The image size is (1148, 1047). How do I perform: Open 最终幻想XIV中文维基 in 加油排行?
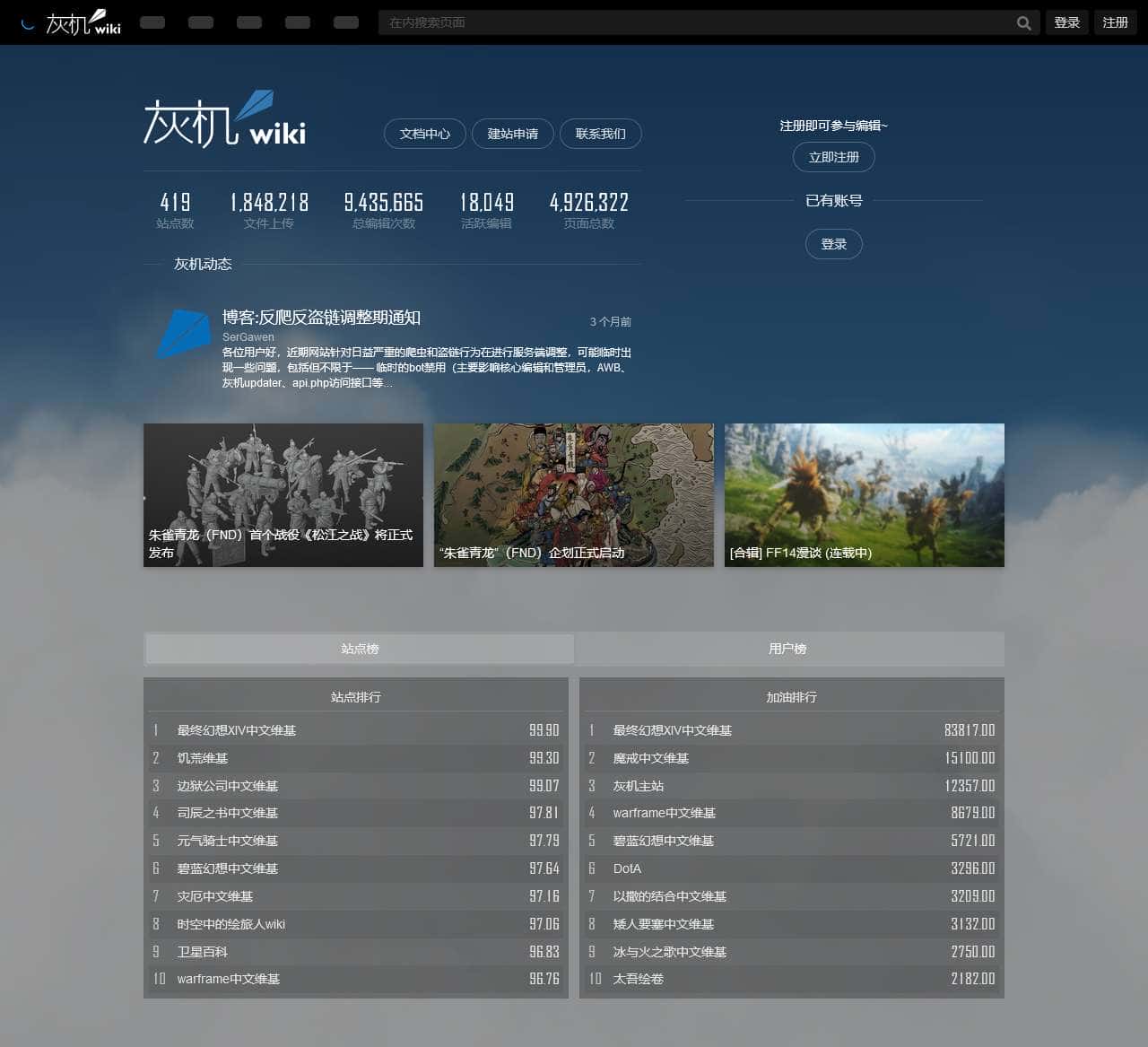tap(672, 730)
